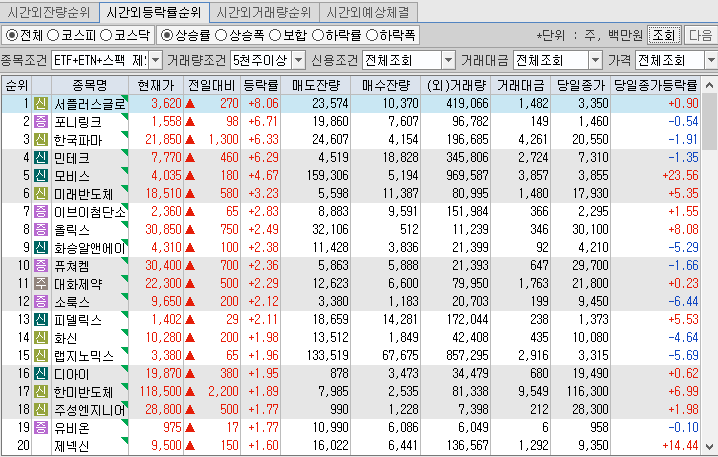The width and height of the screenshot is (718, 457).
Task: Click the 증 badge icon beside 소룩스
Action: [x=41, y=302]
